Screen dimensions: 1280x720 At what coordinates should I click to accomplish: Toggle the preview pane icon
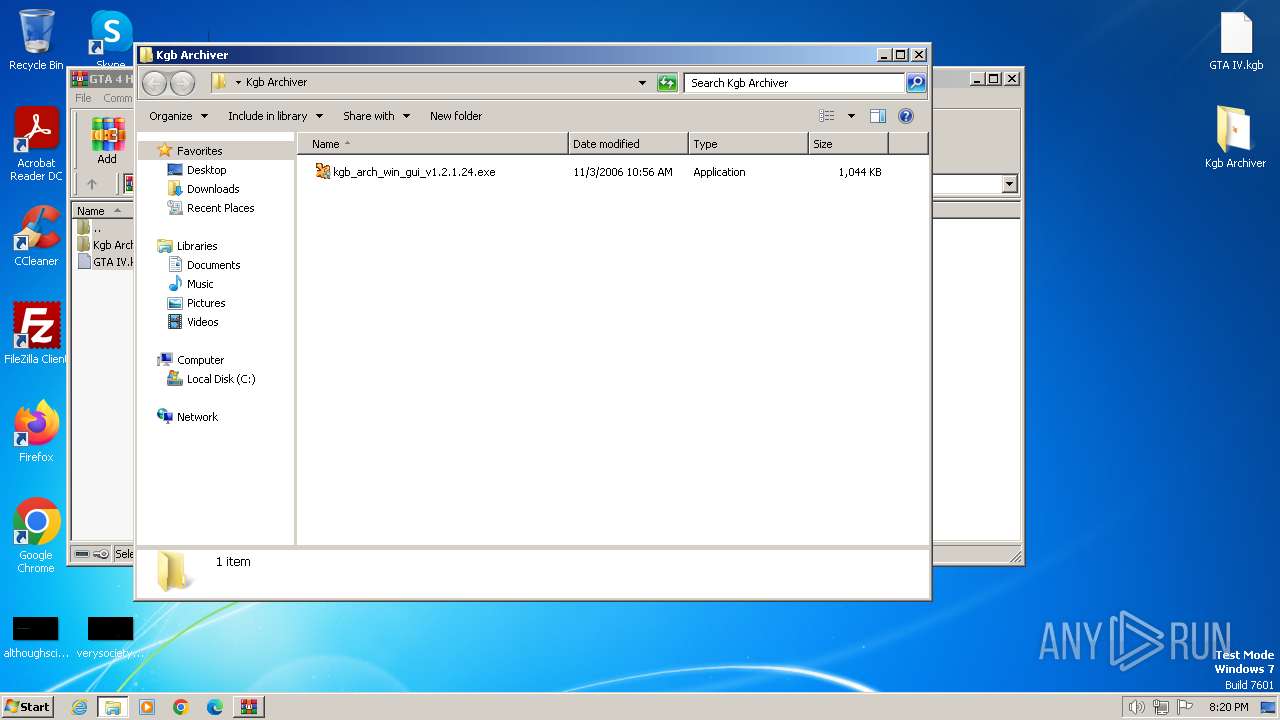tap(877, 116)
